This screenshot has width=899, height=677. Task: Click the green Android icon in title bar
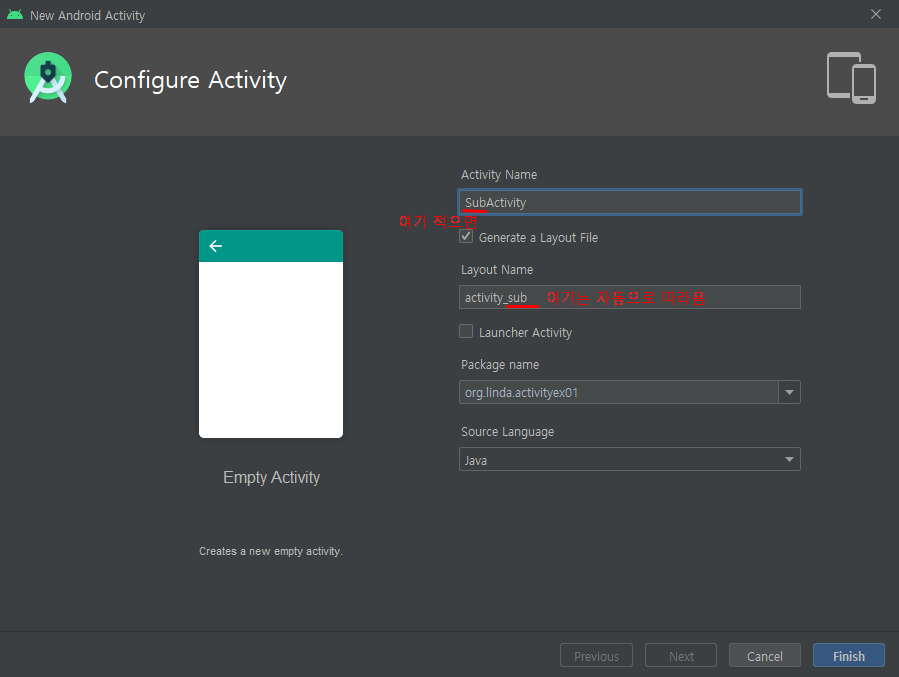pyautogui.click(x=15, y=15)
